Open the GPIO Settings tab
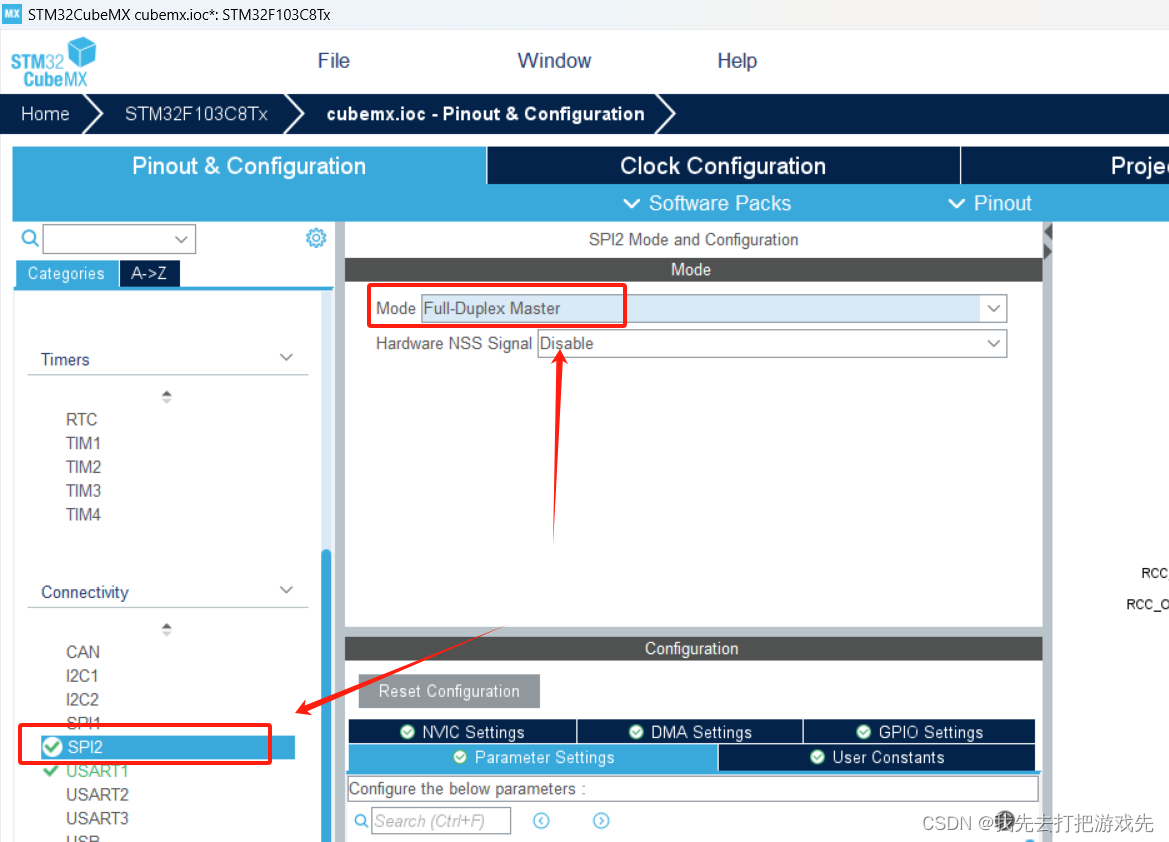 (919, 732)
